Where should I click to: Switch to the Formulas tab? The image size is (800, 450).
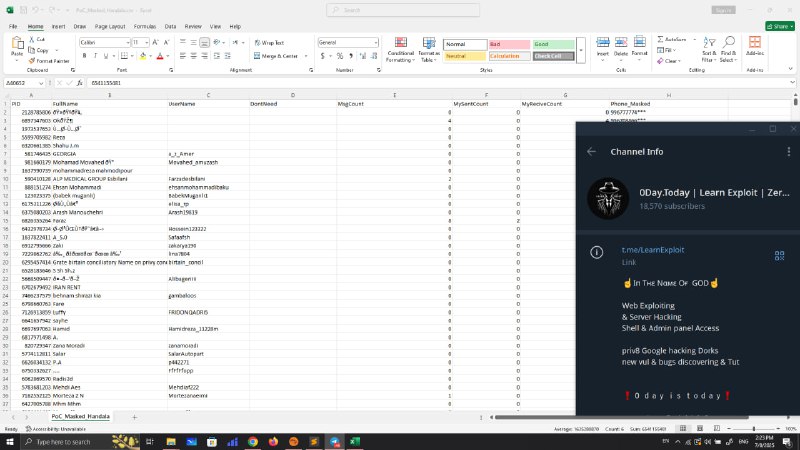click(x=145, y=27)
